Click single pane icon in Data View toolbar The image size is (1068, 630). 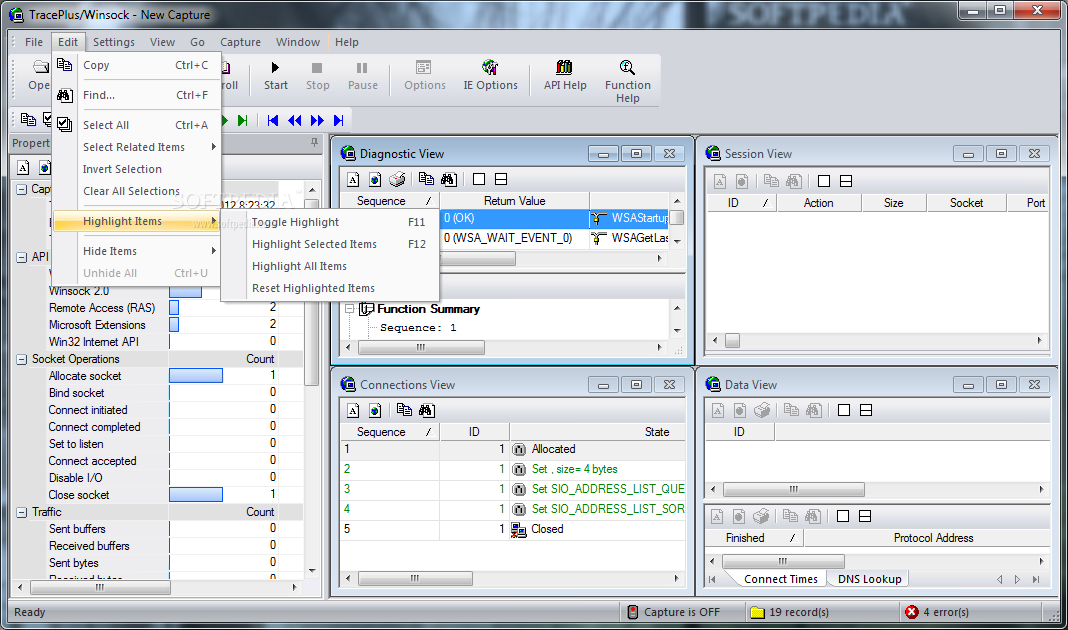[x=844, y=410]
